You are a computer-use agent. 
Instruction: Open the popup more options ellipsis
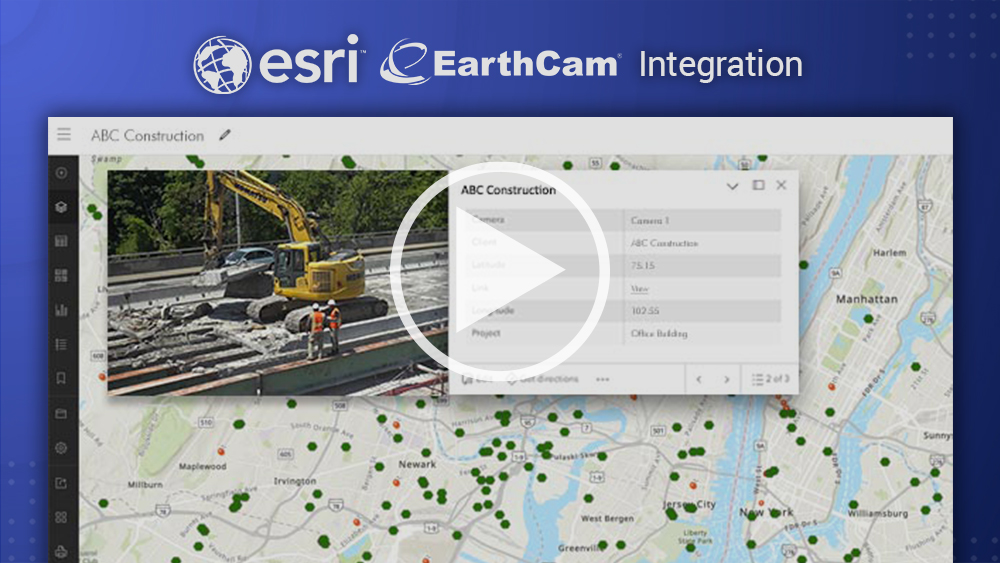coord(603,379)
